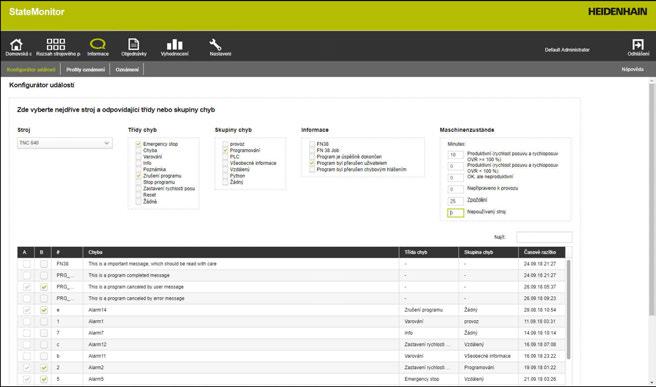The width and height of the screenshot is (656, 387).
Task: Toggle the Programování group checkbox
Action: [226, 150]
